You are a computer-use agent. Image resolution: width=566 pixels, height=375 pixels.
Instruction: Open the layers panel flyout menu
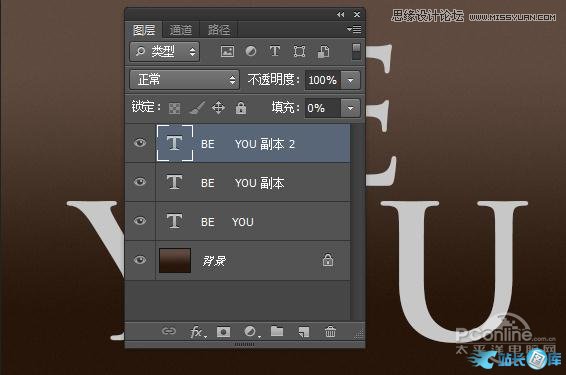coord(354,29)
